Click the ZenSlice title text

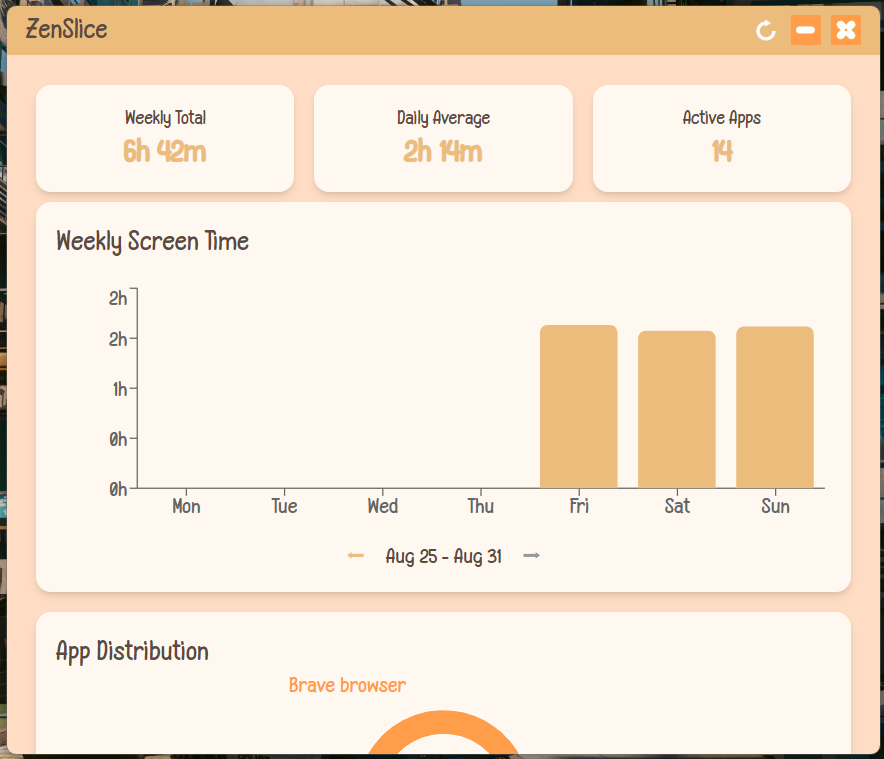click(66, 29)
